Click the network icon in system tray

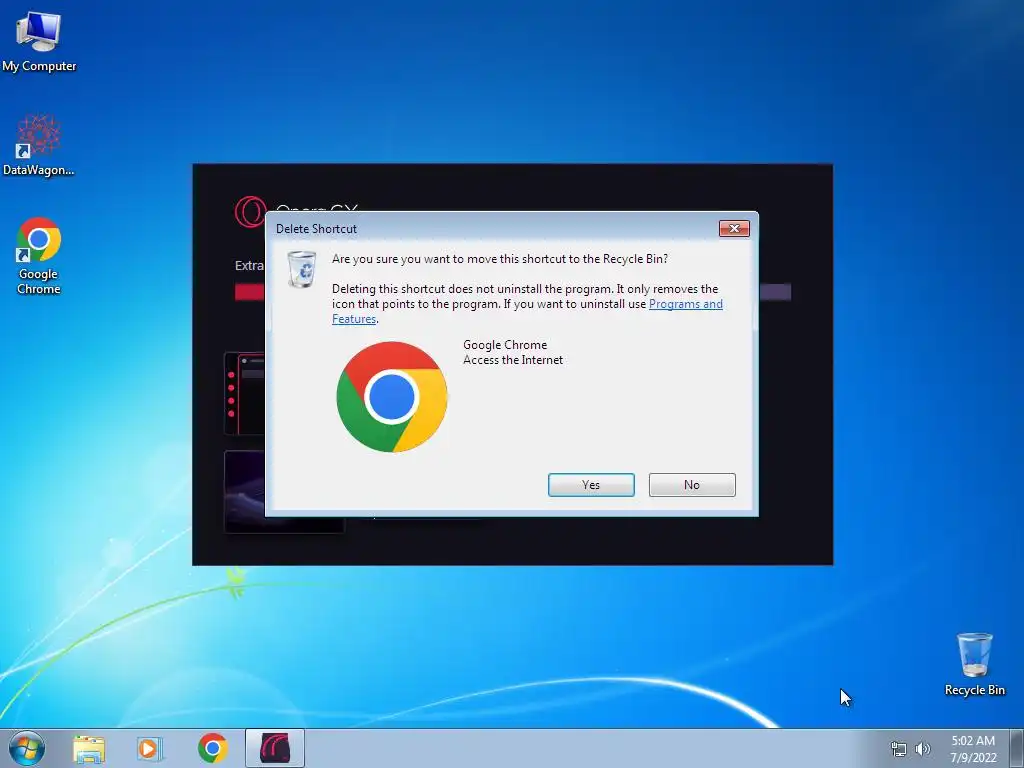click(x=899, y=749)
